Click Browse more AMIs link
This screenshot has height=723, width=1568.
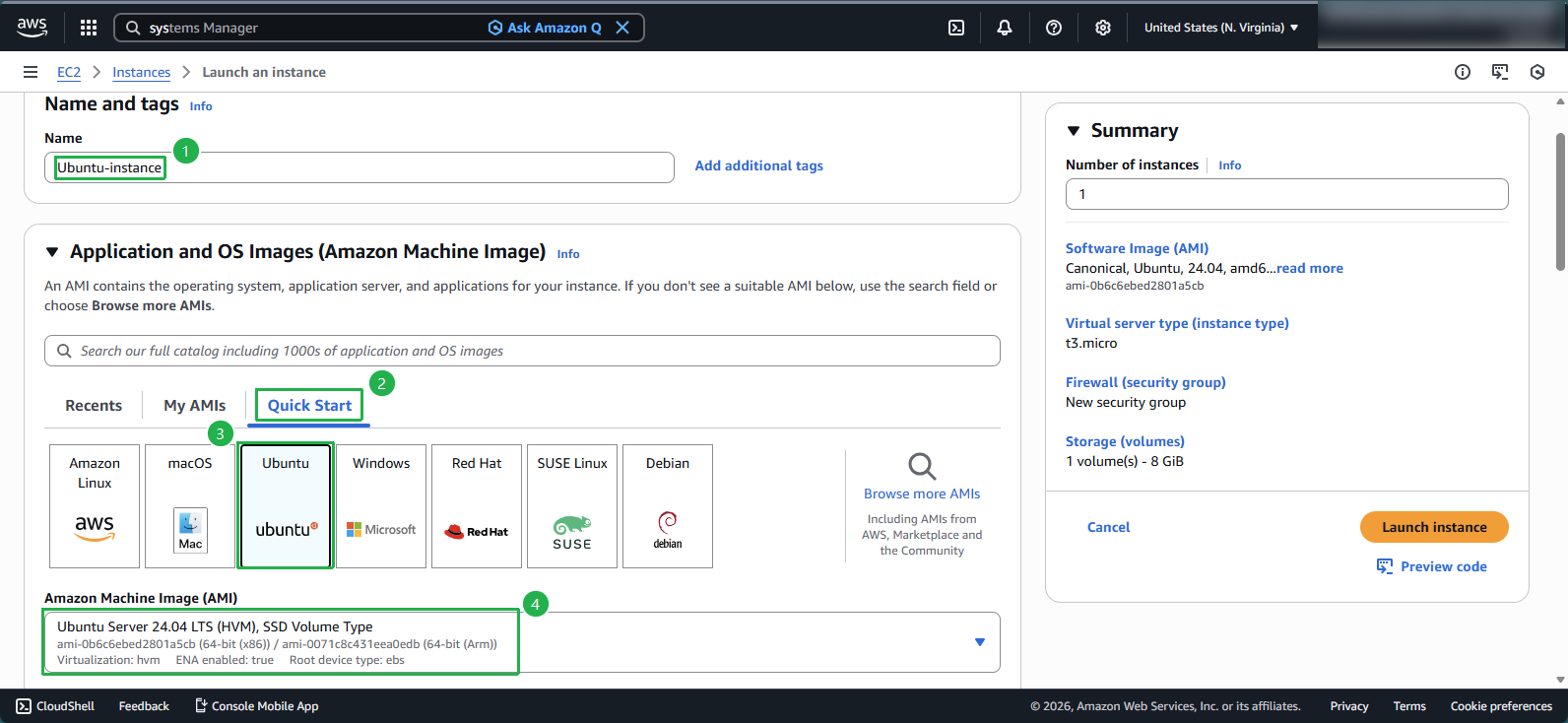click(922, 493)
